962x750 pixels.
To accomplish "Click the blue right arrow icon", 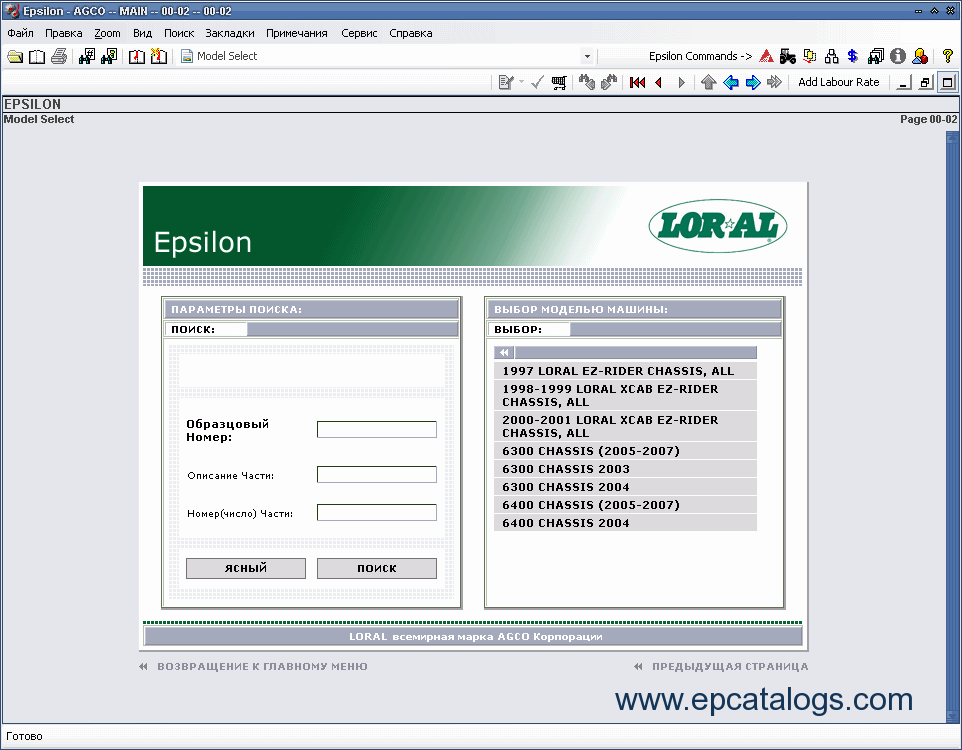I will 753,82.
